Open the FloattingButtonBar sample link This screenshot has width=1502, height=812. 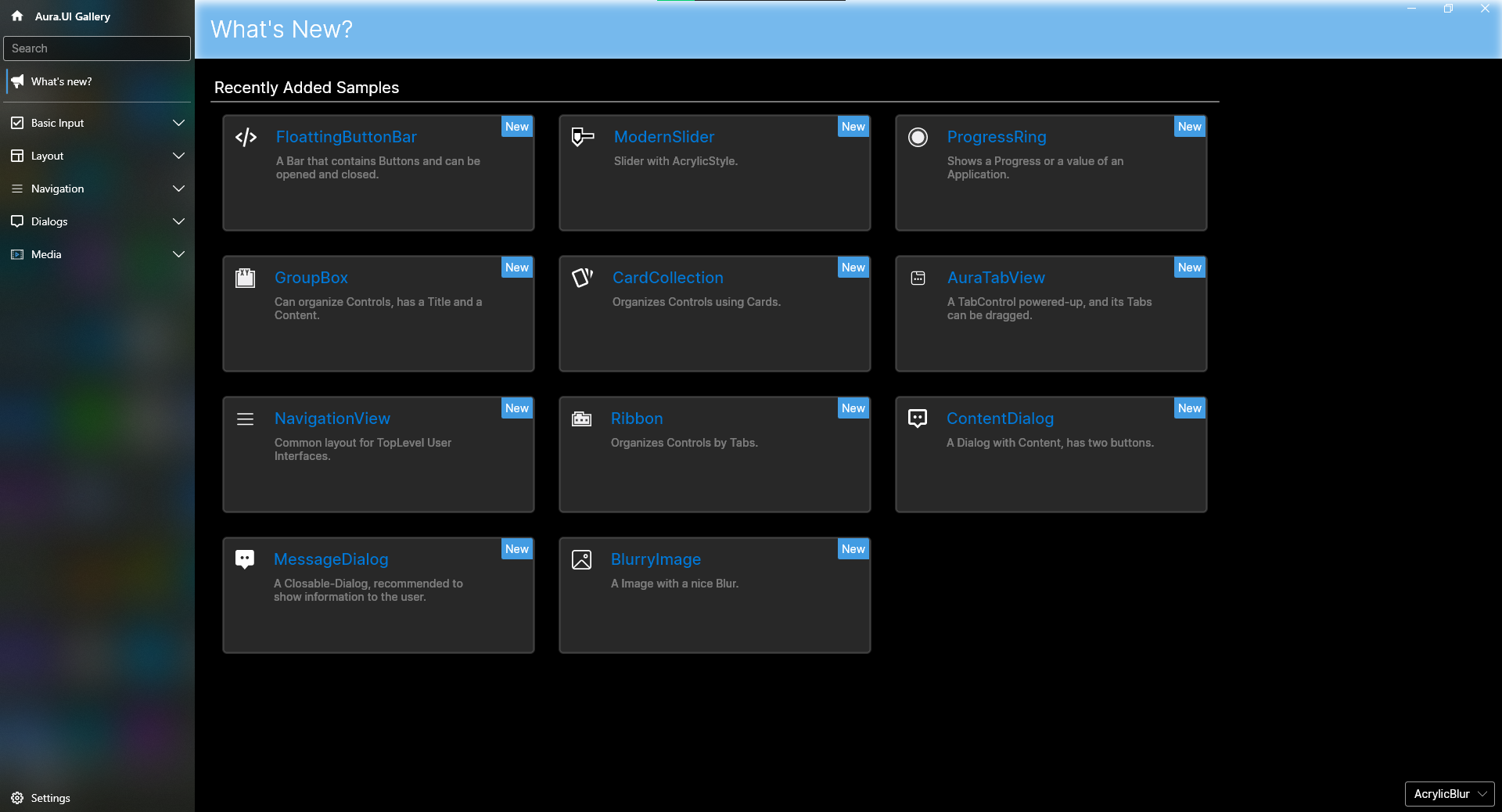coord(346,137)
